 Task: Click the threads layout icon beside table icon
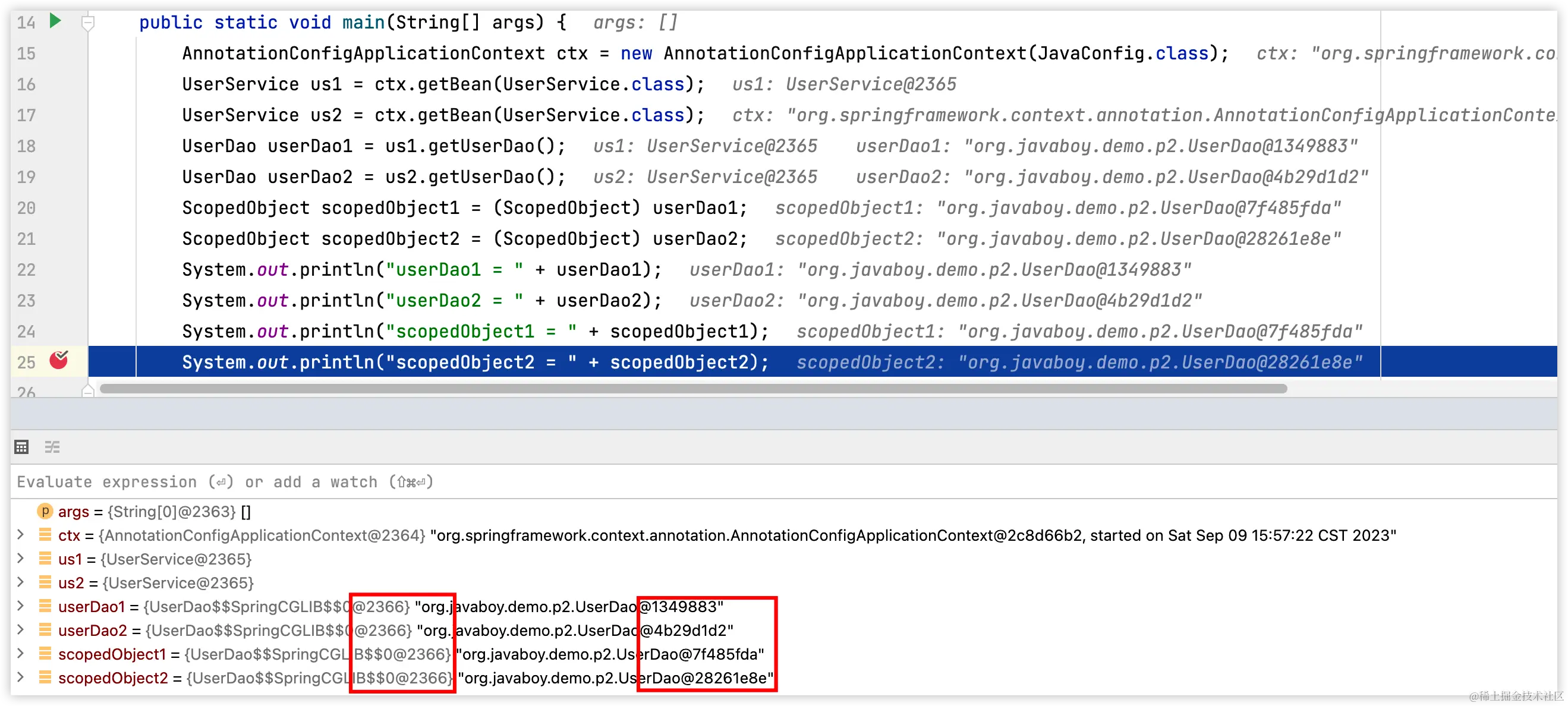point(52,447)
